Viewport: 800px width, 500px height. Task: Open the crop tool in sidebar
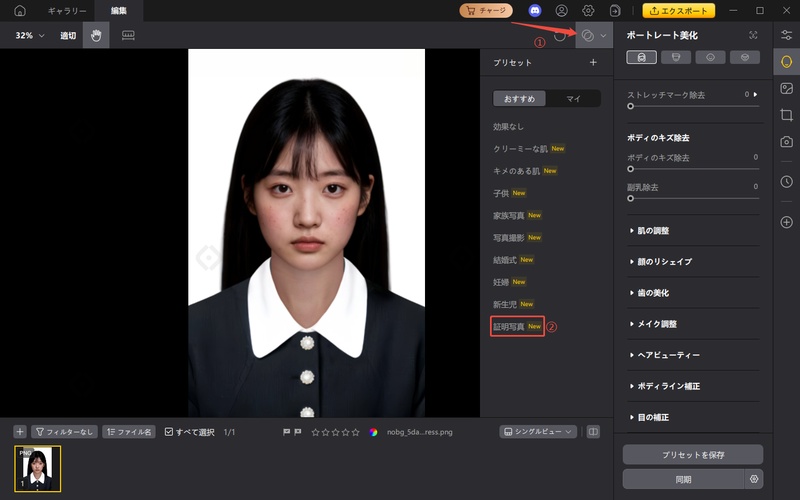pos(786,115)
